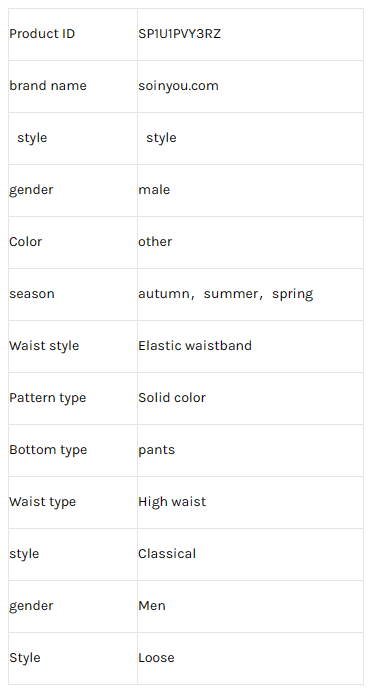Click the Waist type label
Image resolution: width=373 pixels, height=699 pixels.
pos(42,502)
